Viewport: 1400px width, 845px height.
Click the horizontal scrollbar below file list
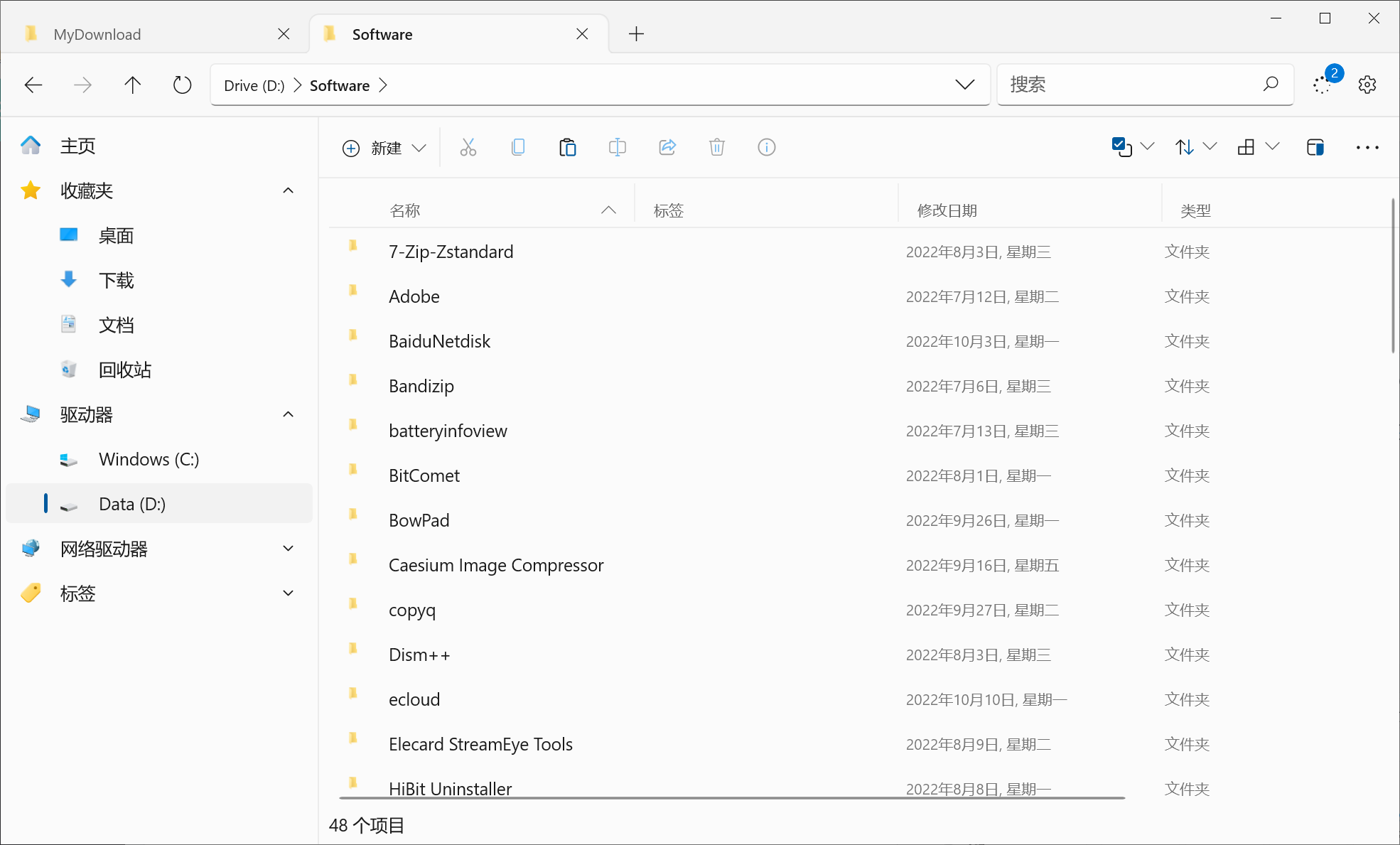pos(732,798)
